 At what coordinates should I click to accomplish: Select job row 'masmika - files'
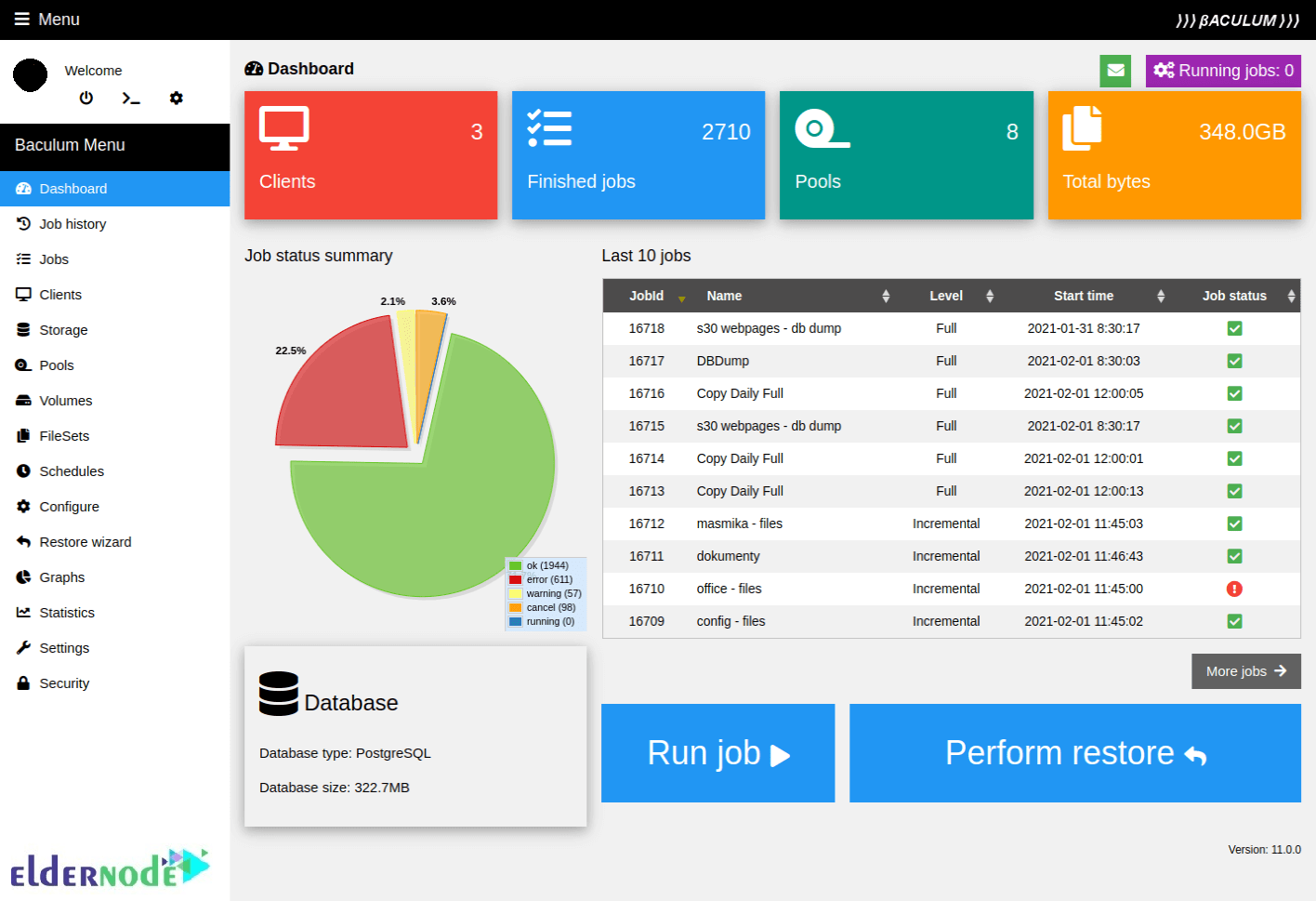951,523
